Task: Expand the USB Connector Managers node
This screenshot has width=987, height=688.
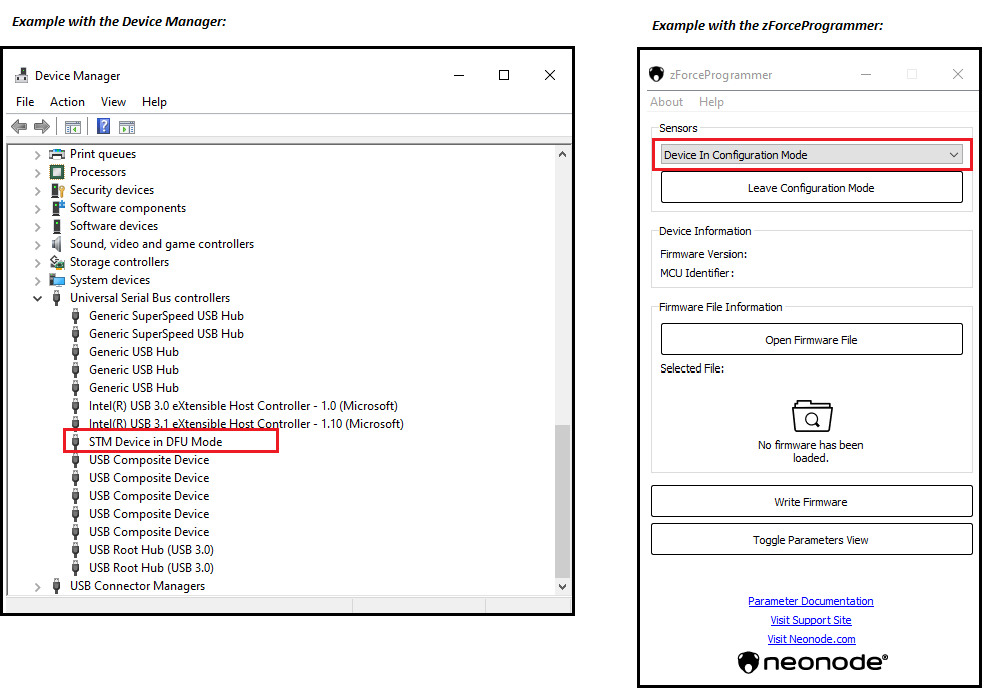Action: (x=38, y=586)
